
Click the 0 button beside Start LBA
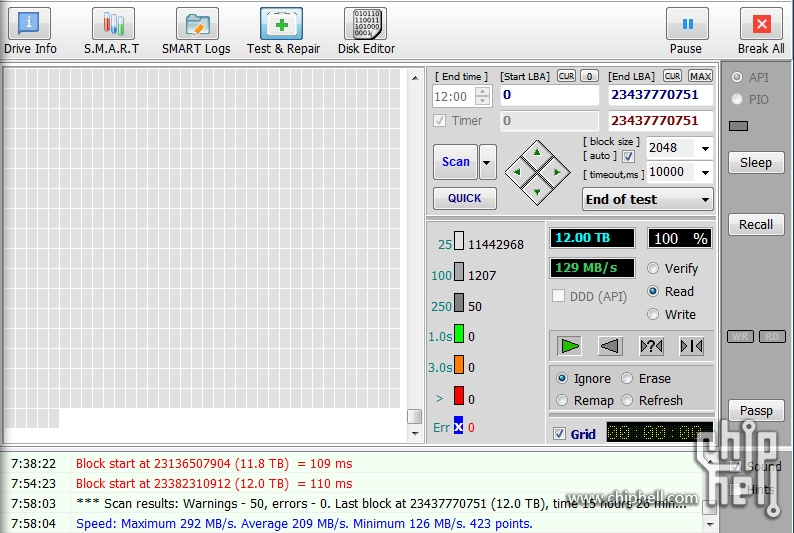point(589,76)
